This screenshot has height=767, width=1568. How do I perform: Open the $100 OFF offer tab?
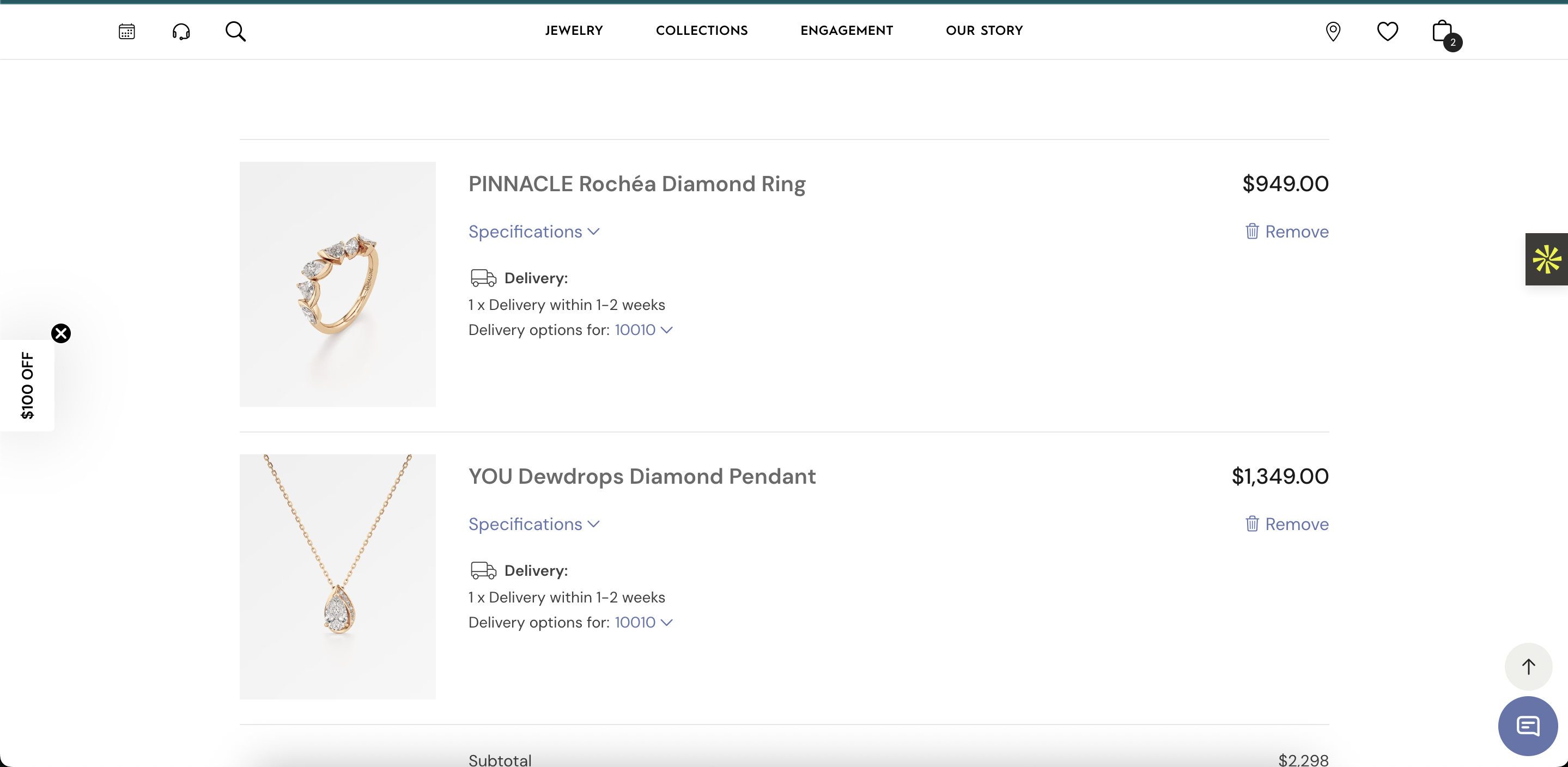(x=27, y=385)
